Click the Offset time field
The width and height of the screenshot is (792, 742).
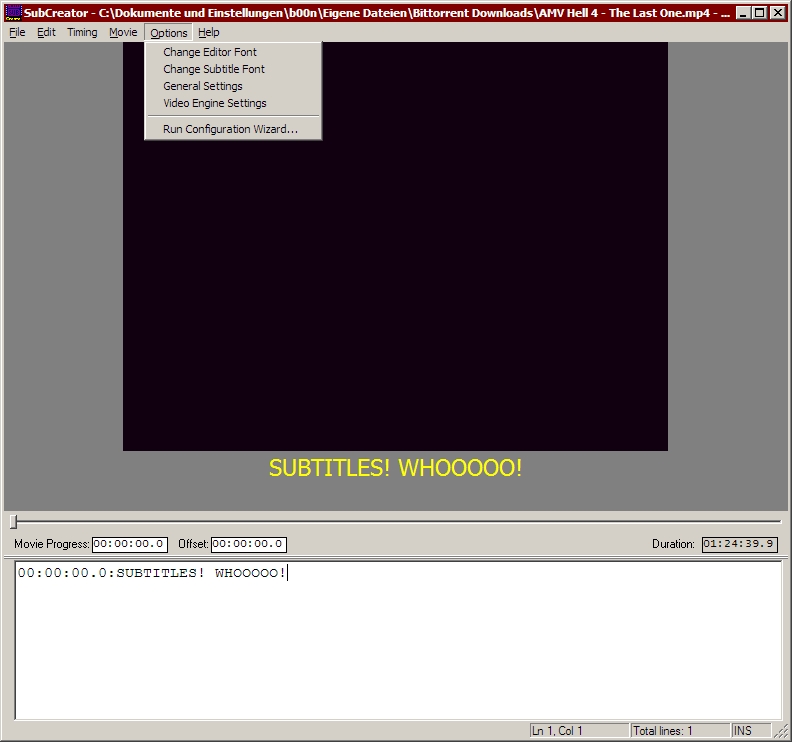[x=249, y=545]
